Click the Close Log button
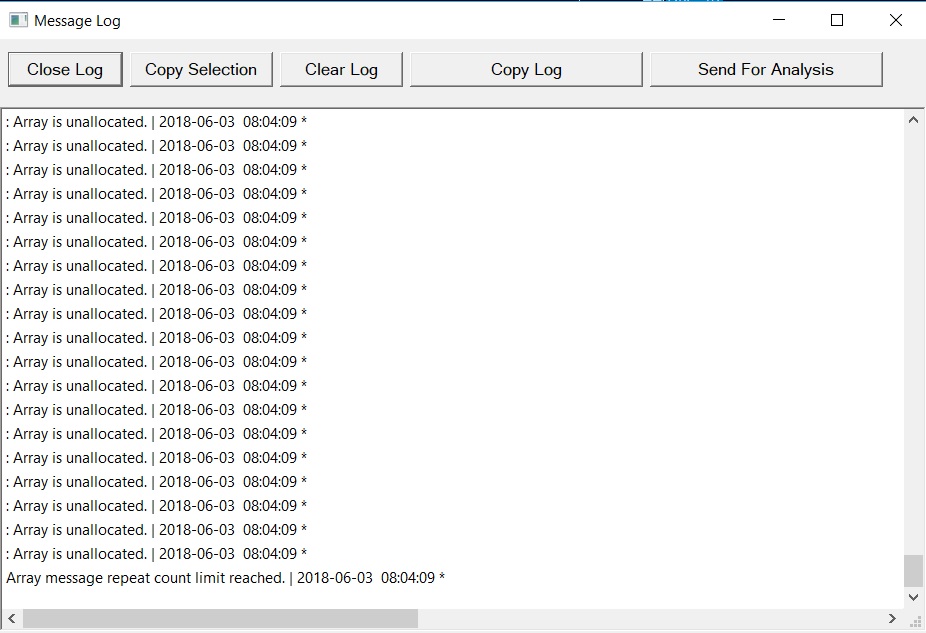 [x=65, y=70]
